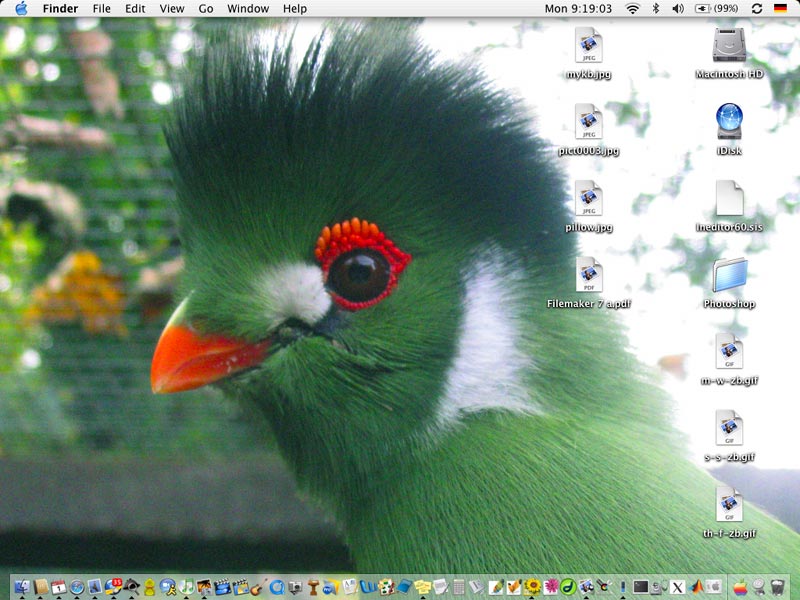
Task: Select the Filemaker 7 a.pdf file
Action: coord(588,275)
